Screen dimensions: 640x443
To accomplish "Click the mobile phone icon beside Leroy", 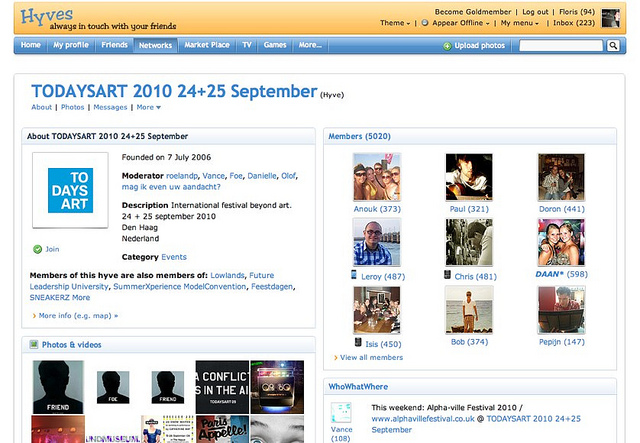I will pos(352,275).
